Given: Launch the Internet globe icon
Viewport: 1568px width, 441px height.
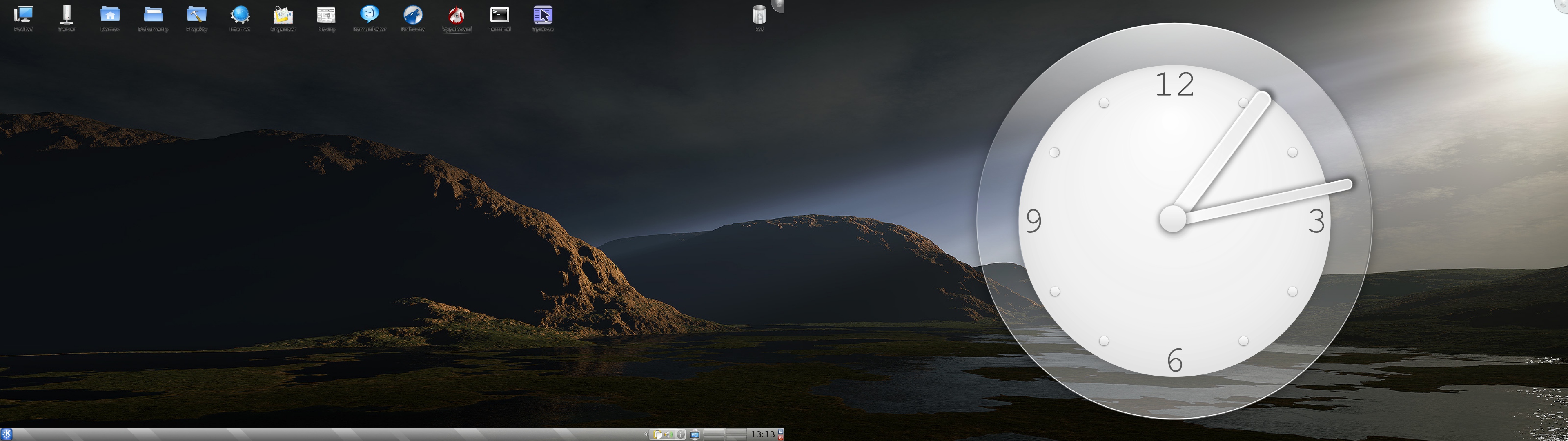Looking at the screenshot, I should pyautogui.click(x=240, y=14).
